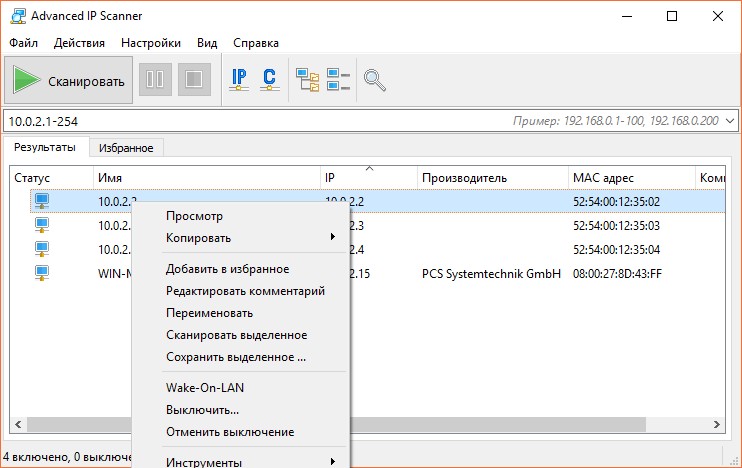Click the magnifier search icon
The width and height of the screenshot is (742, 468).
coord(374,80)
